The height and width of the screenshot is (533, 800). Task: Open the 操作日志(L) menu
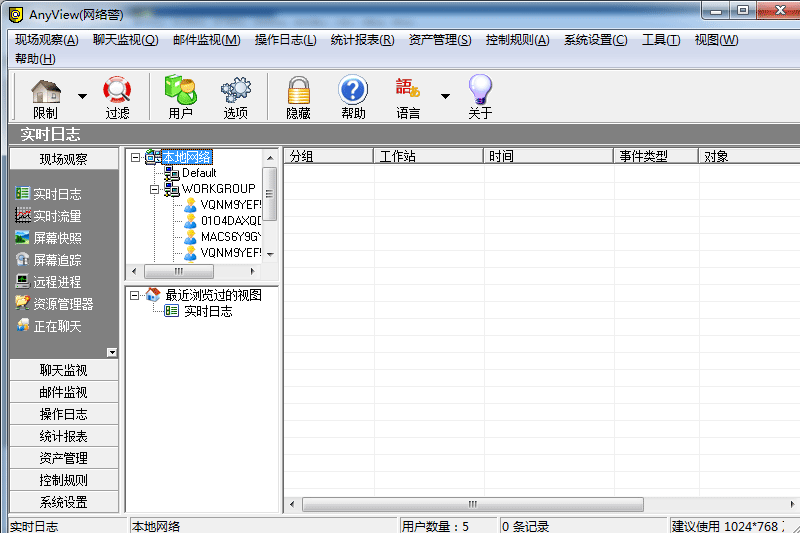pos(286,40)
